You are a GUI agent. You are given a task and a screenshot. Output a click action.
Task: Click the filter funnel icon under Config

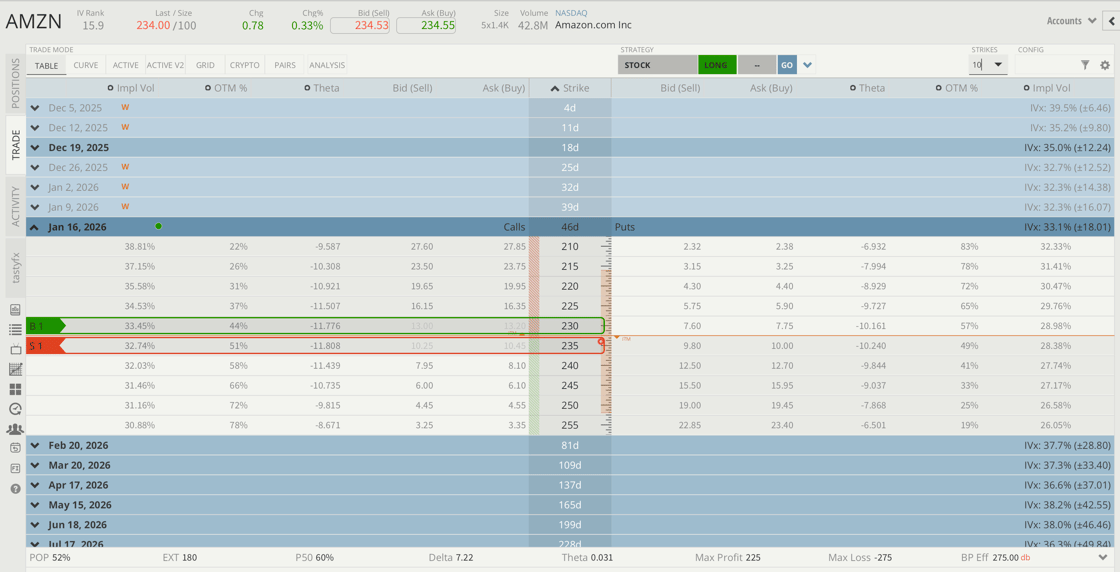click(1085, 65)
